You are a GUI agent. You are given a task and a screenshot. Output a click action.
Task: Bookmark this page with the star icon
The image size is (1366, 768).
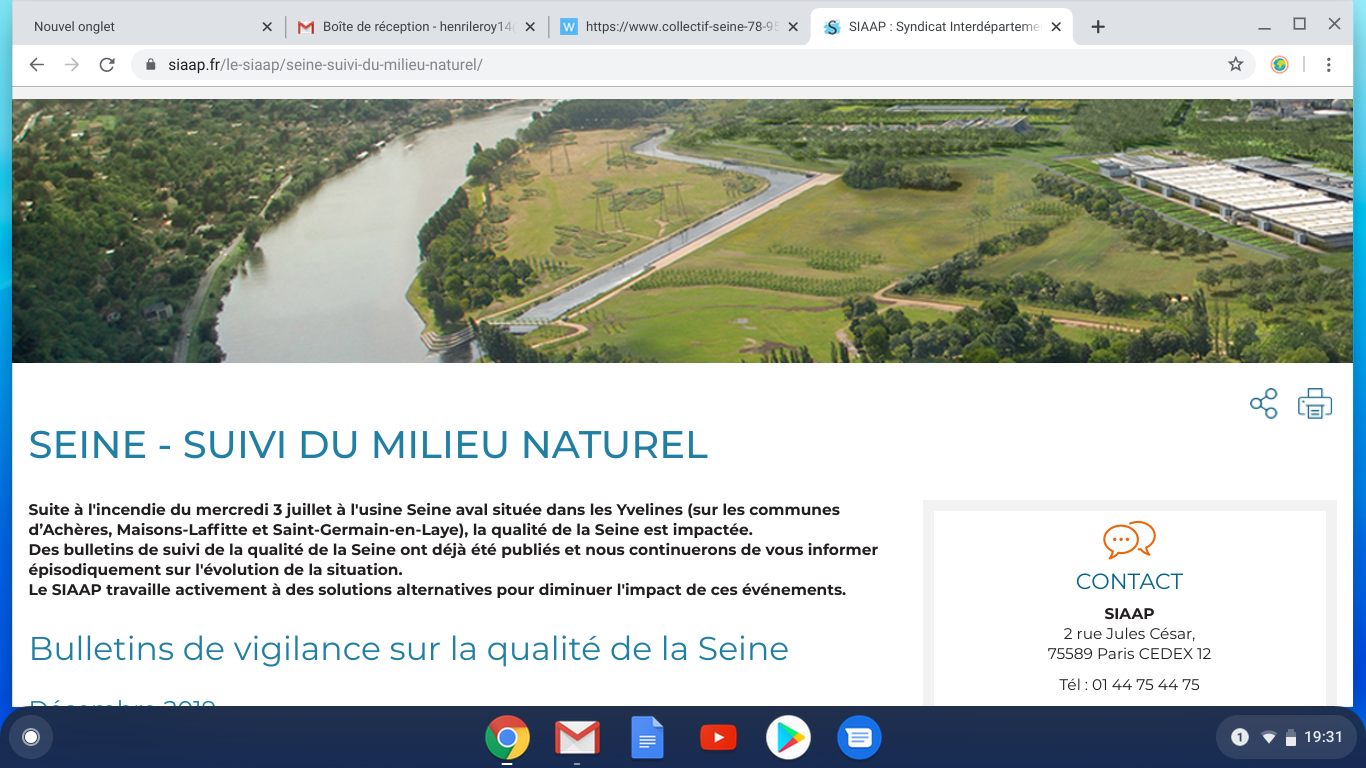pyautogui.click(x=1235, y=65)
